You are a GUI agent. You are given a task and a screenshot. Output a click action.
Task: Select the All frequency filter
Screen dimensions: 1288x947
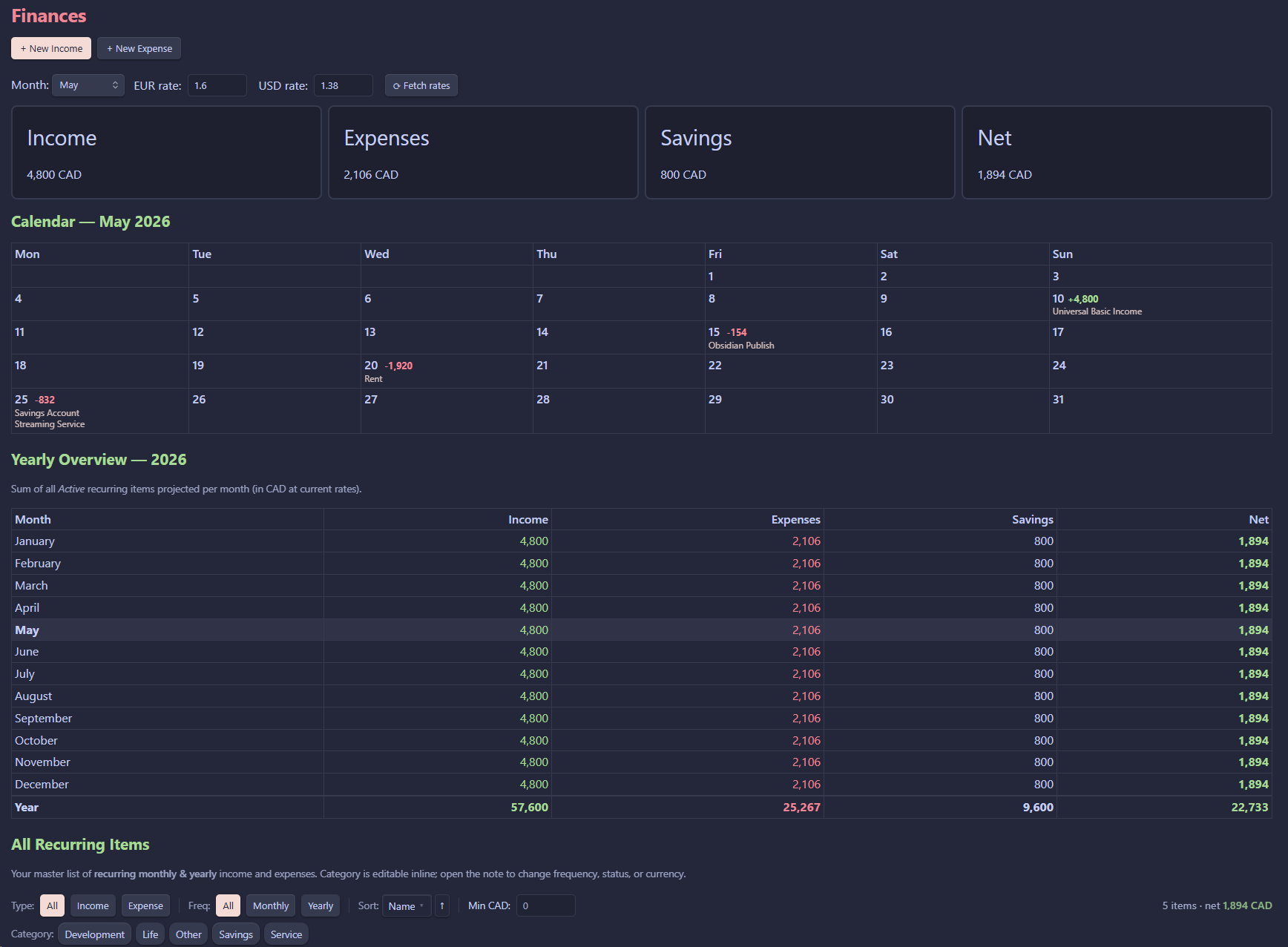click(228, 905)
